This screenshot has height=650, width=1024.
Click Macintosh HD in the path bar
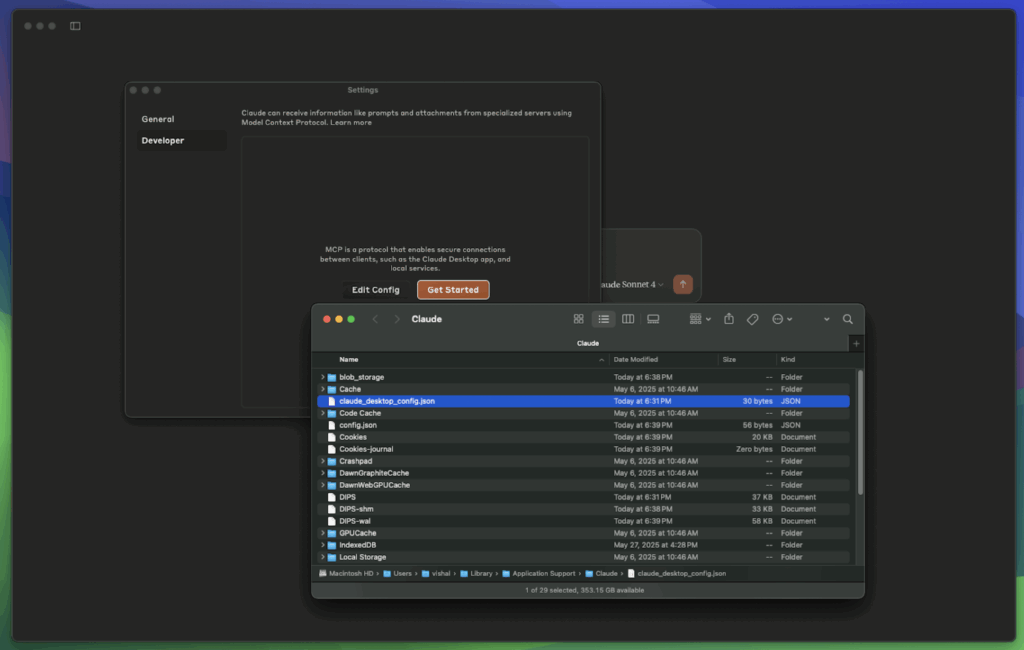pos(346,574)
